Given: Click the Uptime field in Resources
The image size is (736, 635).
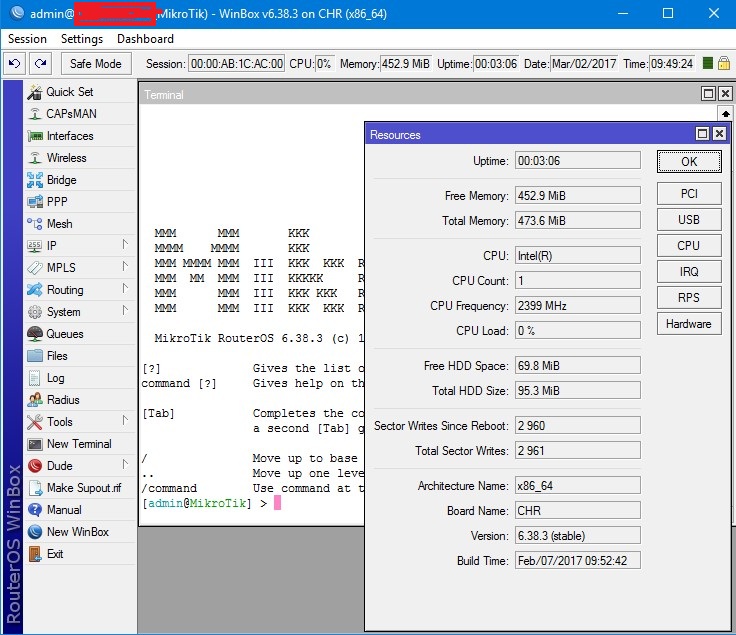Looking at the screenshot, I should 578,161.
